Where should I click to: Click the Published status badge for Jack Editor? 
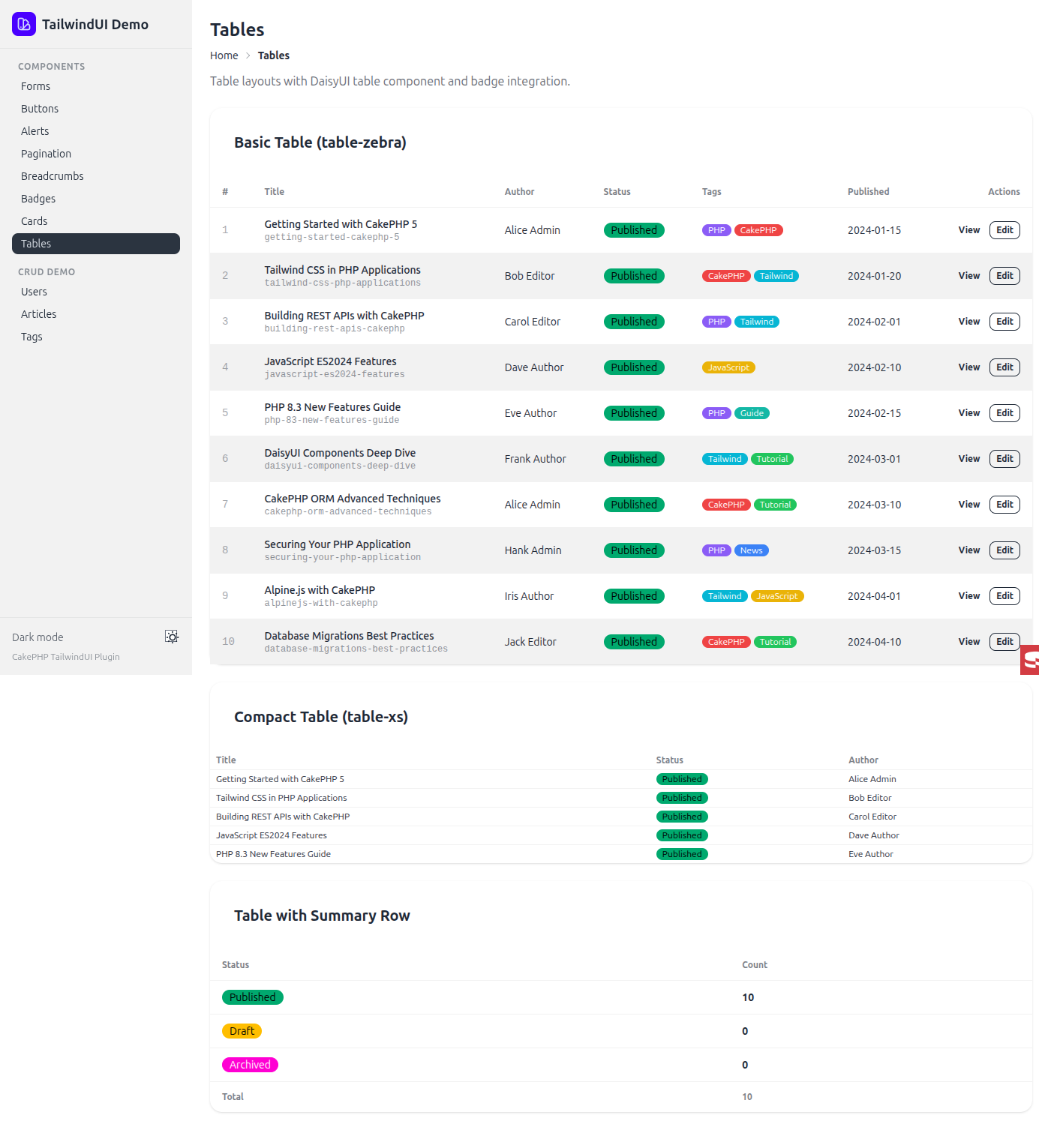[634, 642]
